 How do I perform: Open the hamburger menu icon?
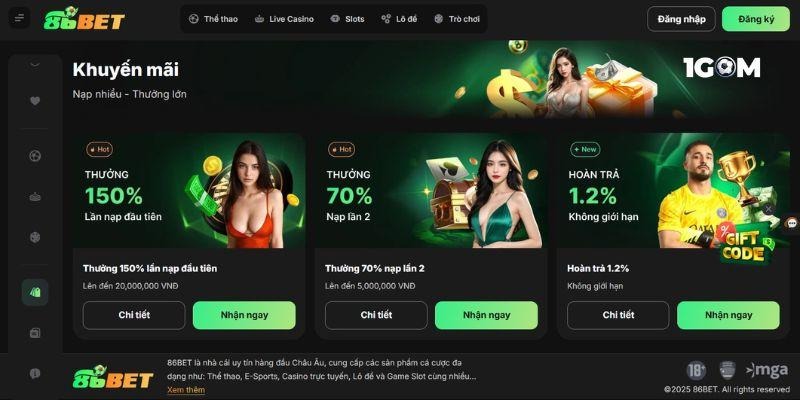point(19,18)
